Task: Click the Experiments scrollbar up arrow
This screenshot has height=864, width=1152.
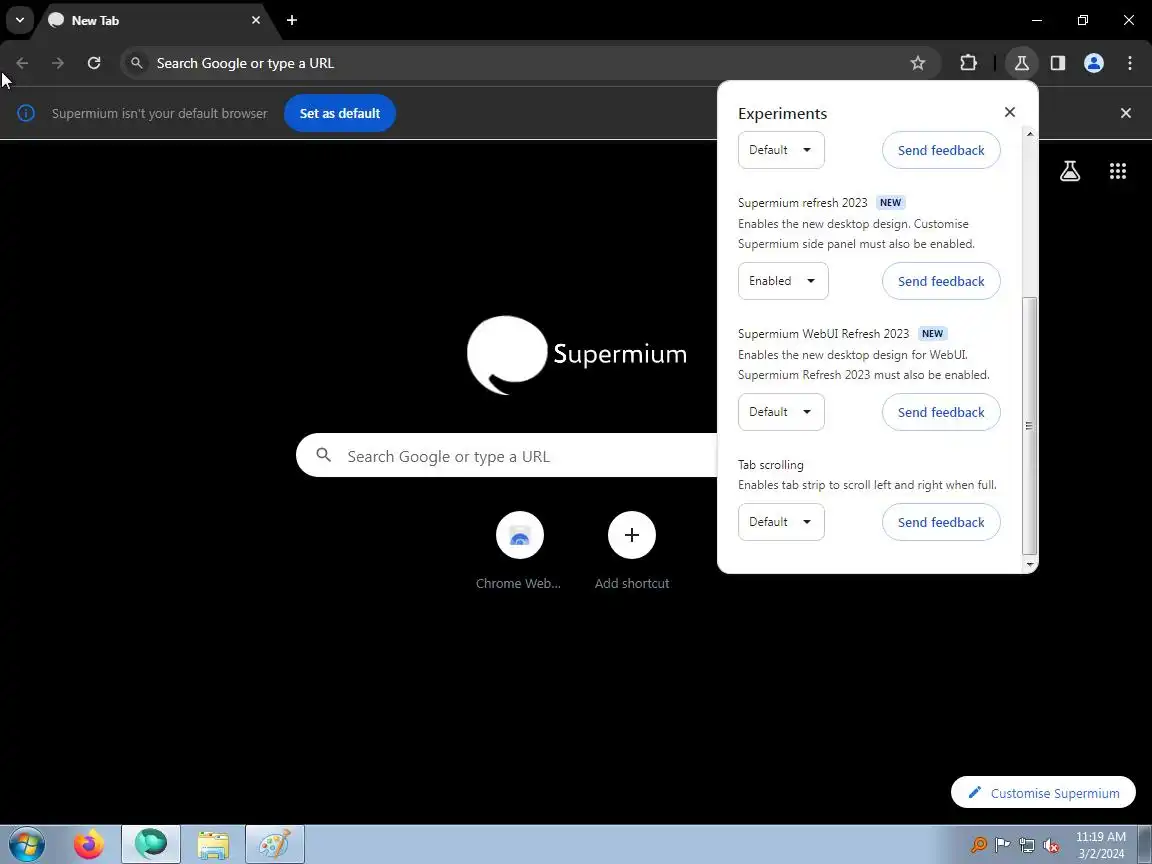Action: click(1029, 134)
